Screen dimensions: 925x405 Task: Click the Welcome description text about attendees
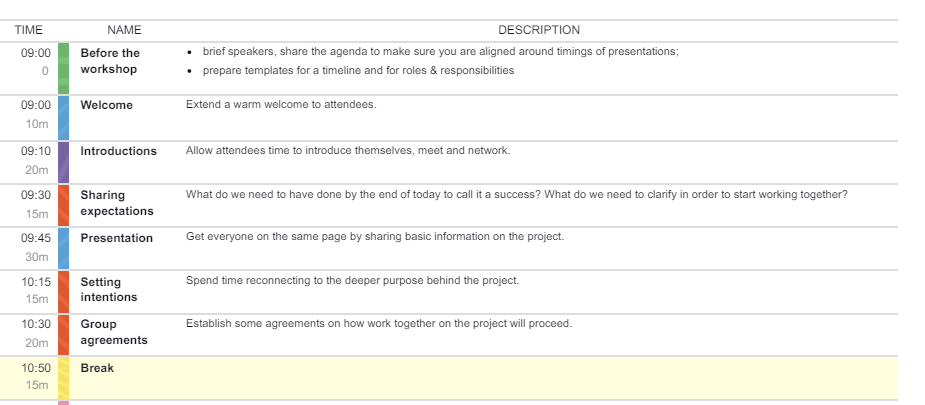(x=281, y=104)
